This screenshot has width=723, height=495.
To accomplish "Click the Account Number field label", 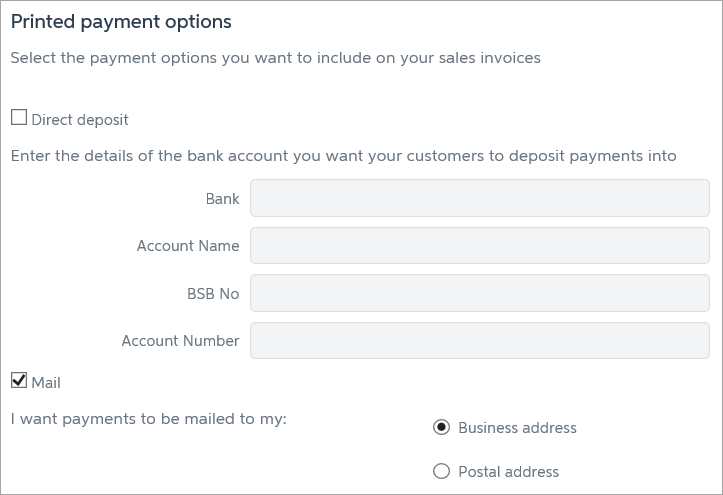I will coord(180,341).
